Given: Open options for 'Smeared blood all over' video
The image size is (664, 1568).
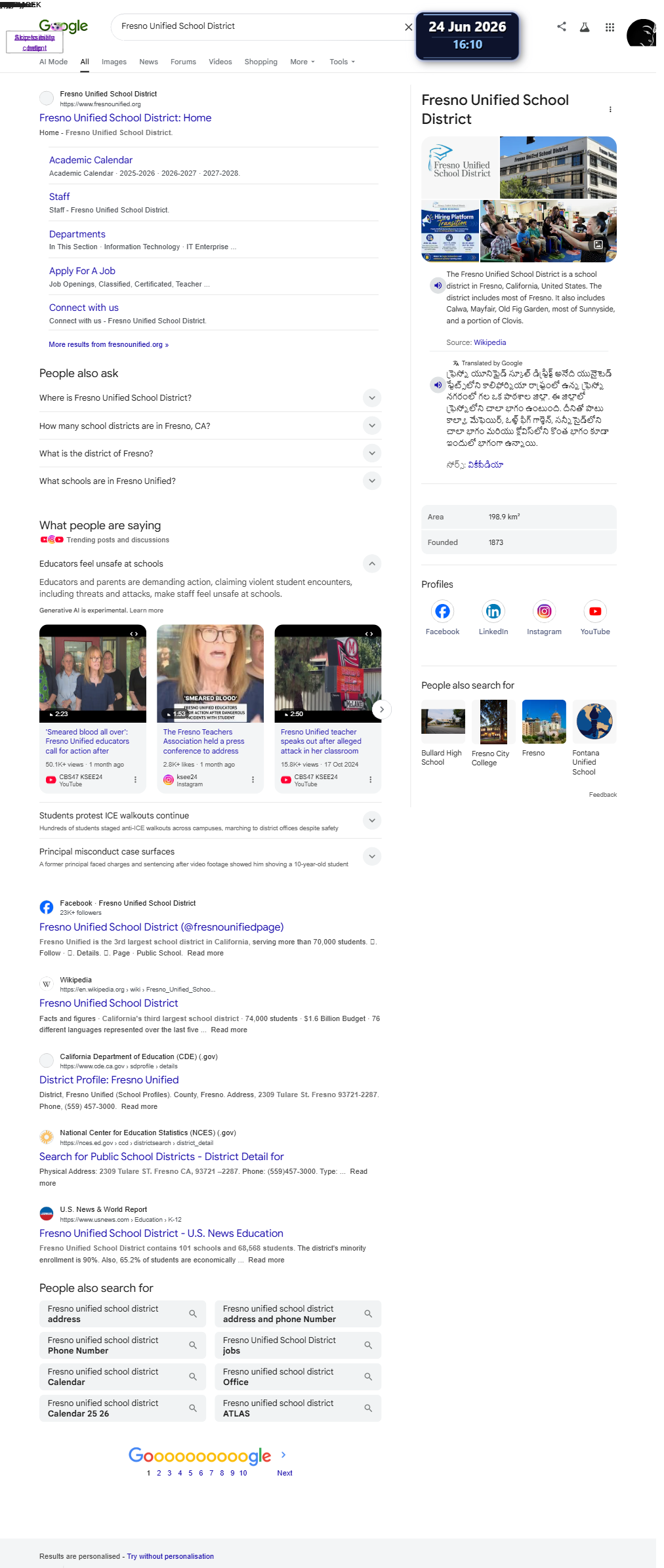Looking at the screenshot, I should 135,780.
